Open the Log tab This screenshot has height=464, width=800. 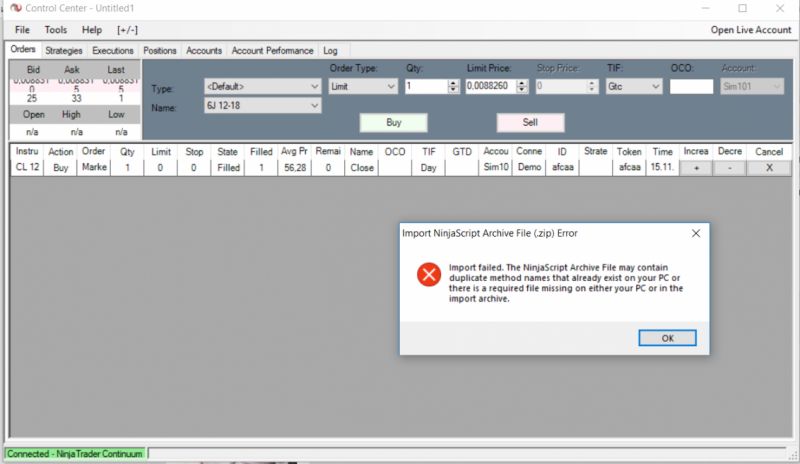point(330,51)
